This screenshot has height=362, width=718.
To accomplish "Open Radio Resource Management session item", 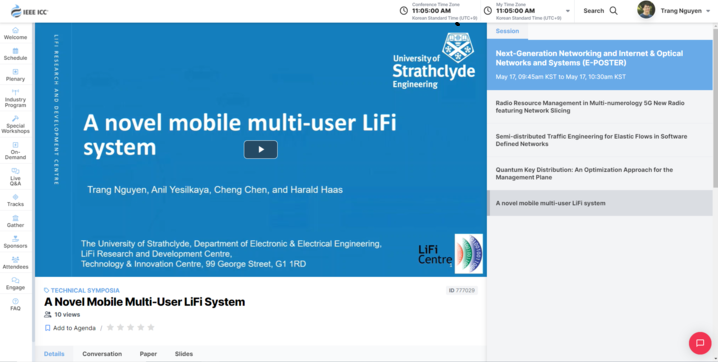I will [x=600, y=107].
